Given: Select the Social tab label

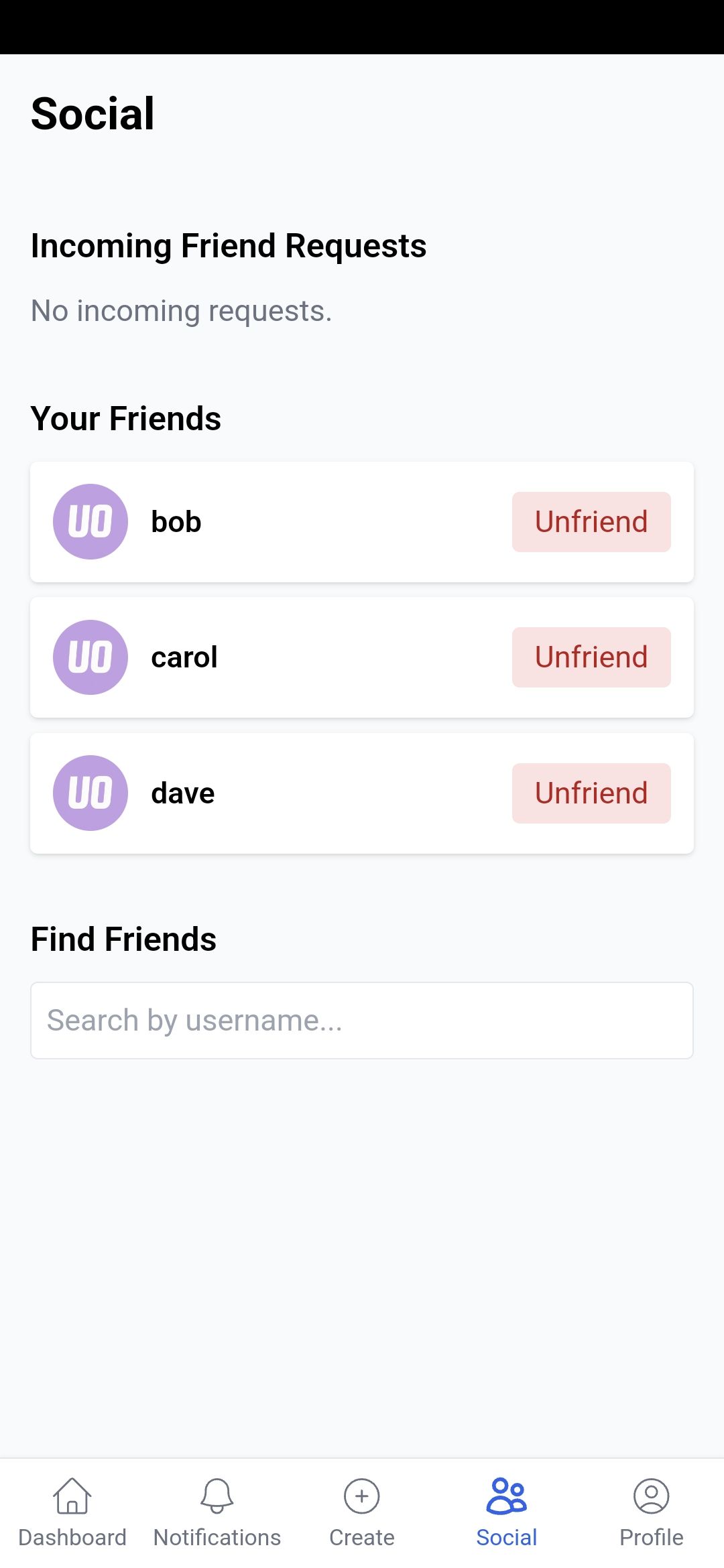Looking at the screenshot, I should 507,1537.
